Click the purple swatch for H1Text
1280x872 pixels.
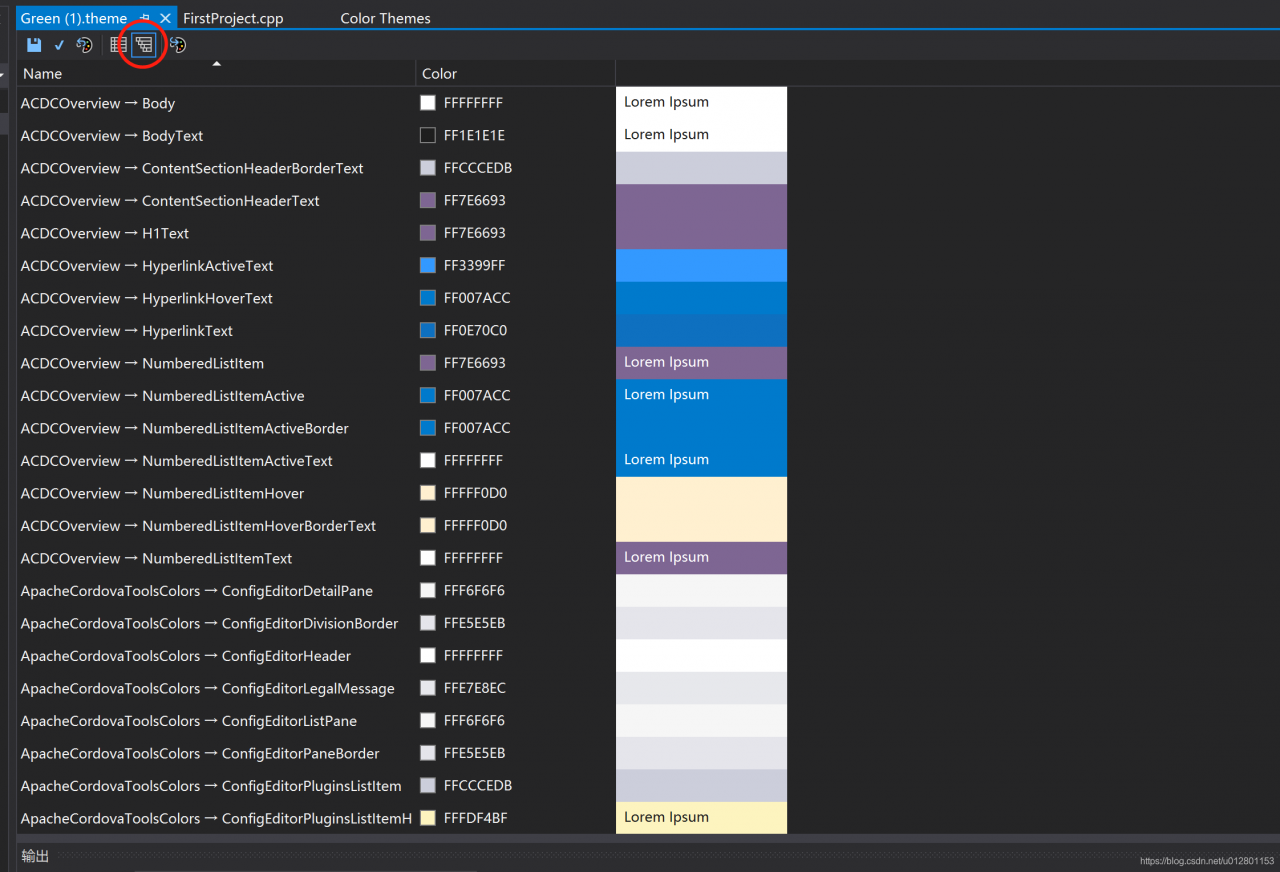(428, 233)
